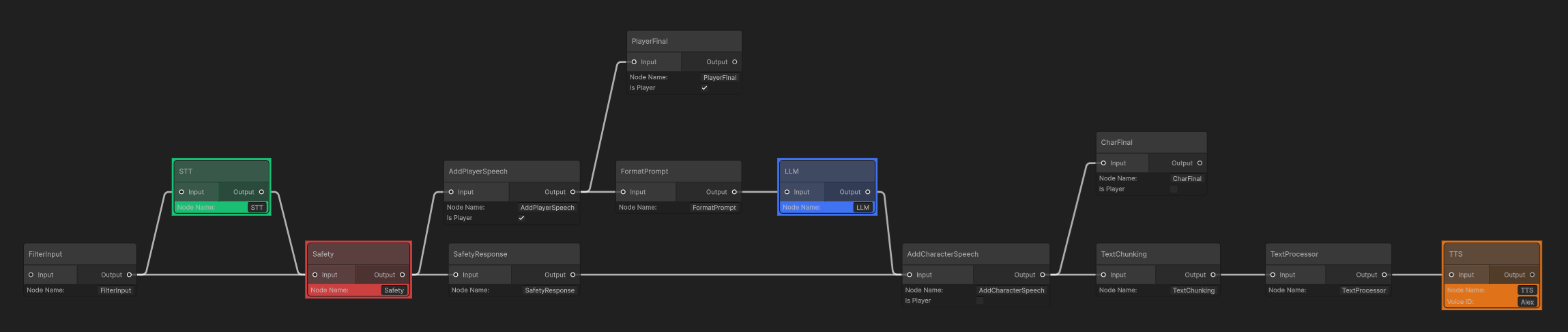Edit the Voice ID field showing Alex
Screen dimensions: 1568x332
(1527, 302)
